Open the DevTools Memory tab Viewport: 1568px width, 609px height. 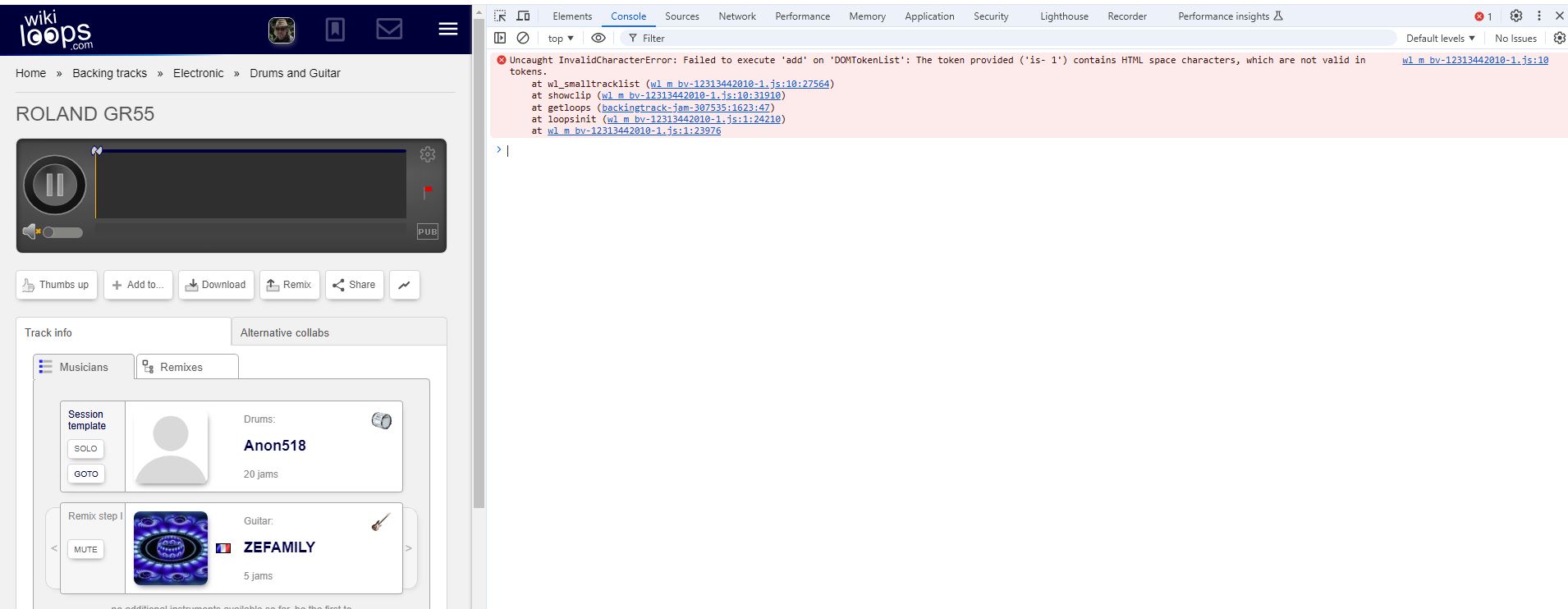[867, 16]
